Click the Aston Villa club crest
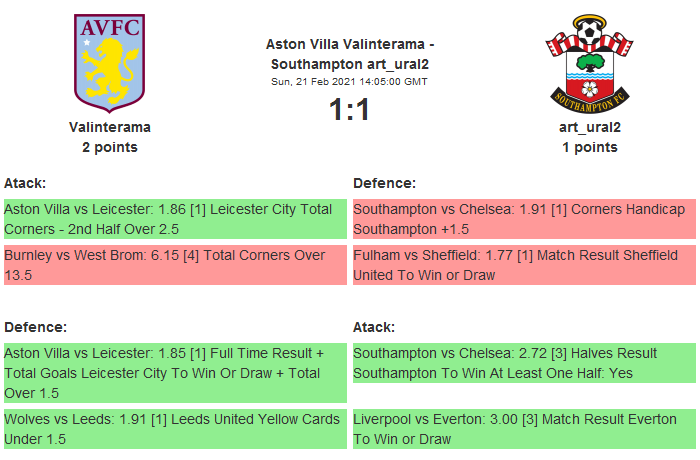This screenshot has width=700, height=460. 110,63
